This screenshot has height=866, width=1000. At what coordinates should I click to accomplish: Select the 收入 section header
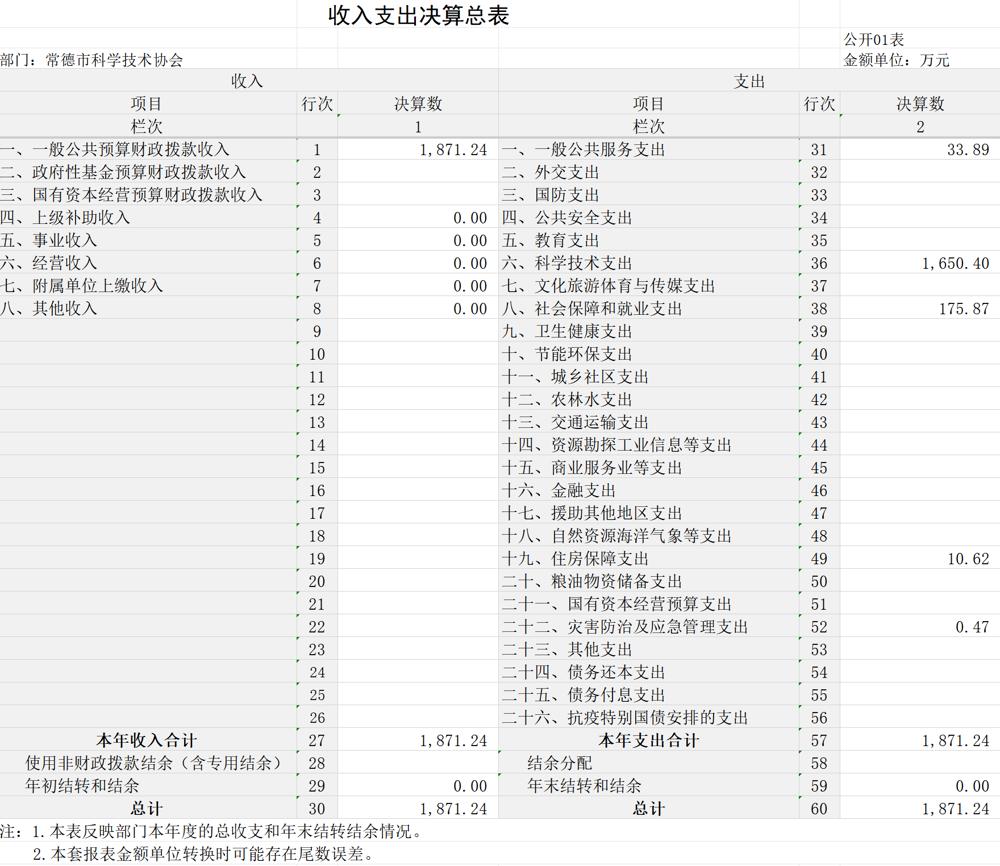247,81
